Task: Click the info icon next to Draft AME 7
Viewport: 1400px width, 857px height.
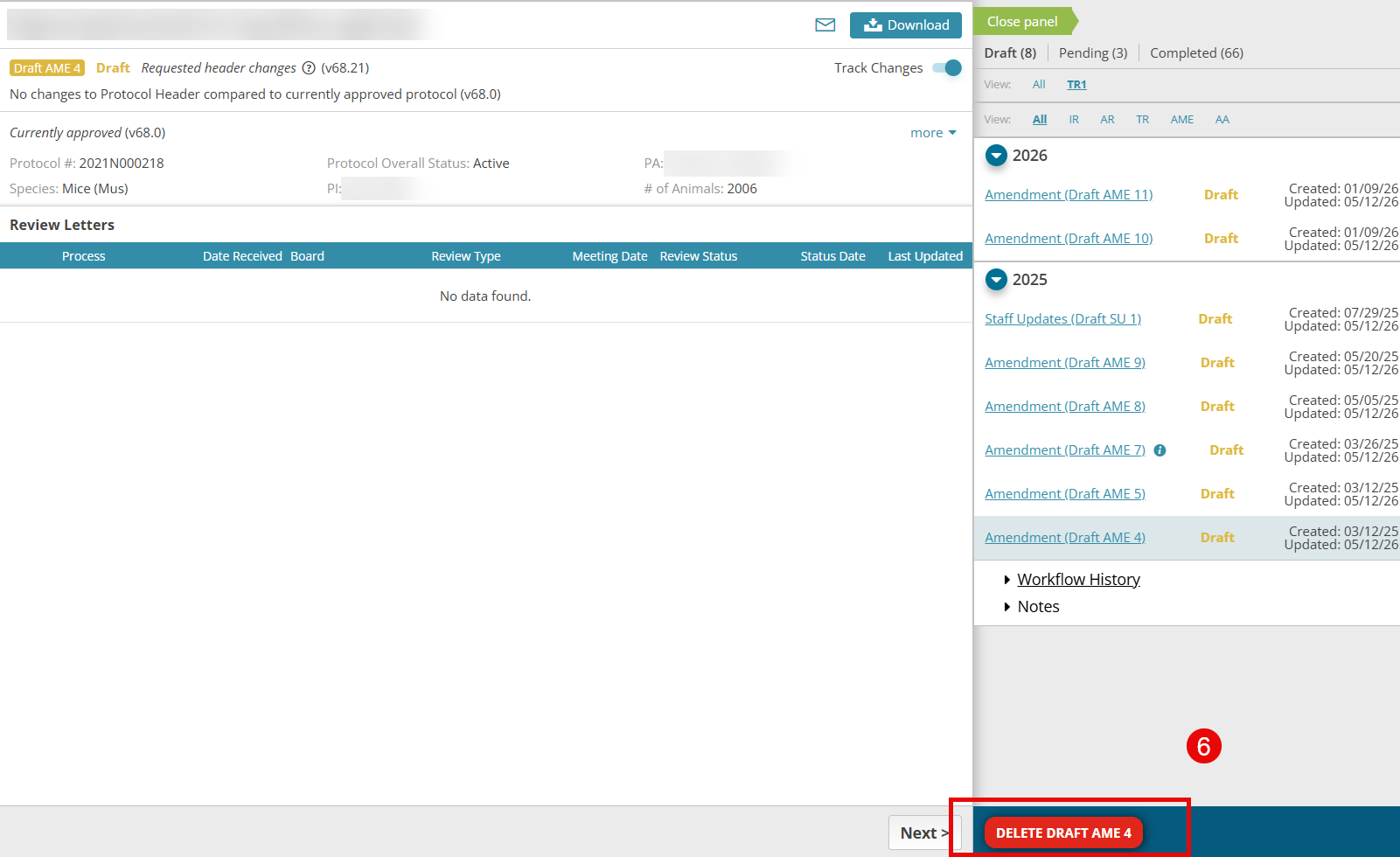Action: 1160,450
